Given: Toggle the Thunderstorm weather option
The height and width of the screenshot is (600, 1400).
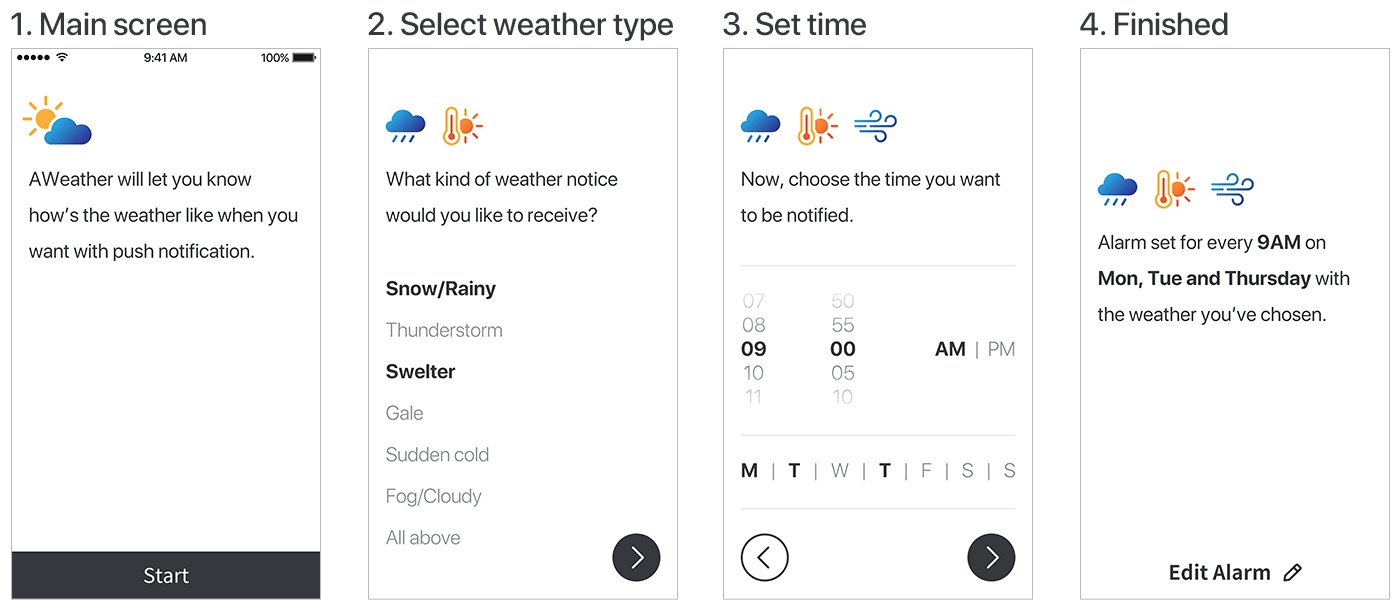Looking at the screenshot, I should [444, 330].
